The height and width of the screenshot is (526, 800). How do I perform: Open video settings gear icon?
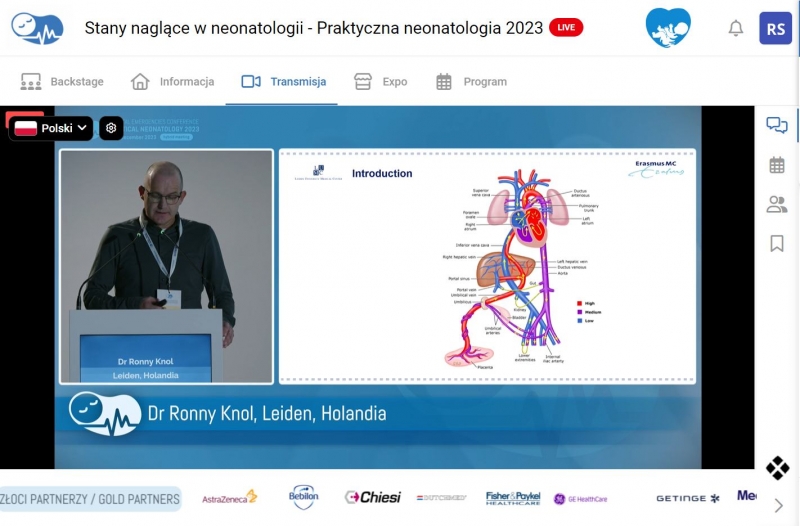click(111, 128)
